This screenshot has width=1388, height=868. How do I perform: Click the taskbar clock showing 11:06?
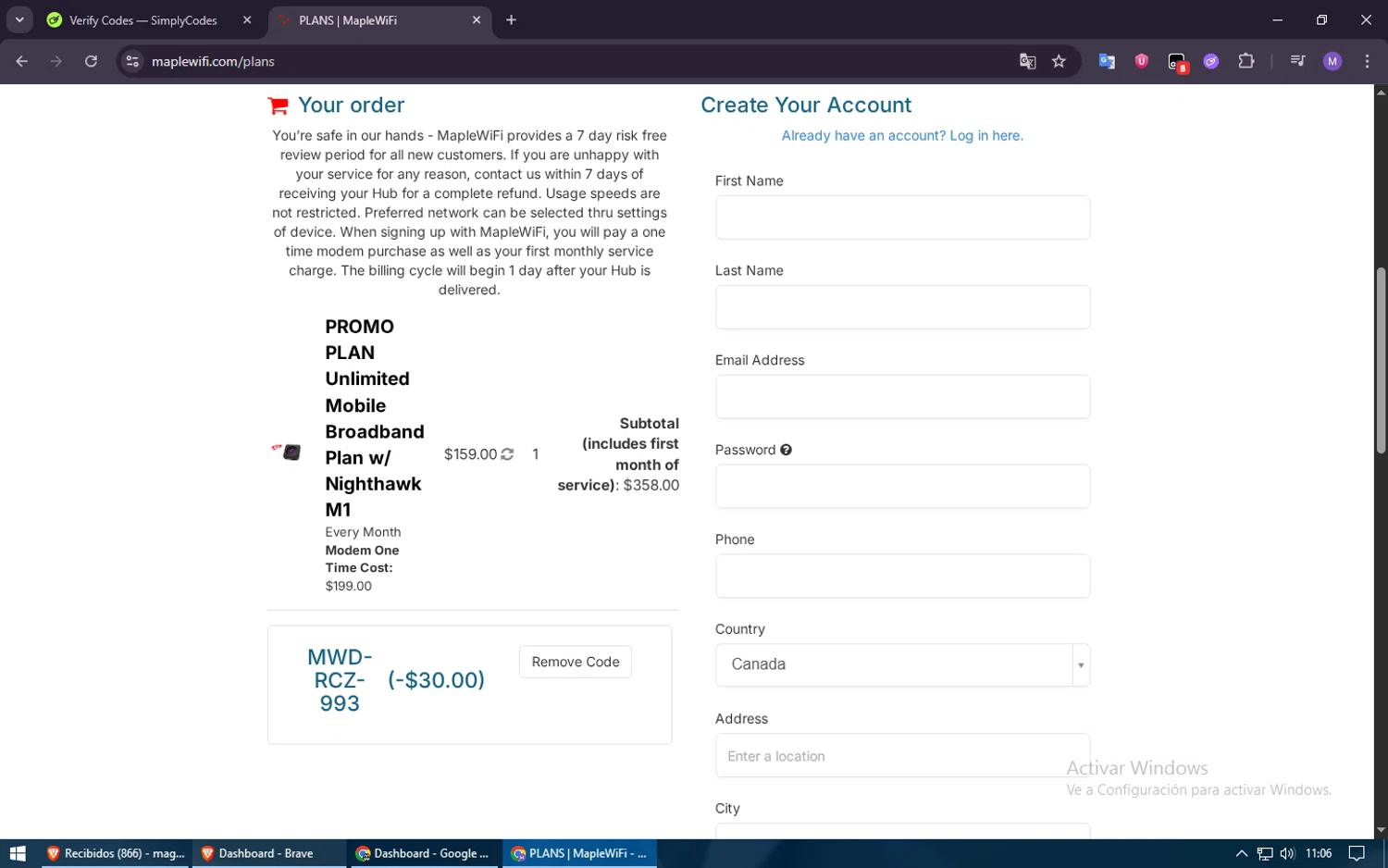(1319, 853)
